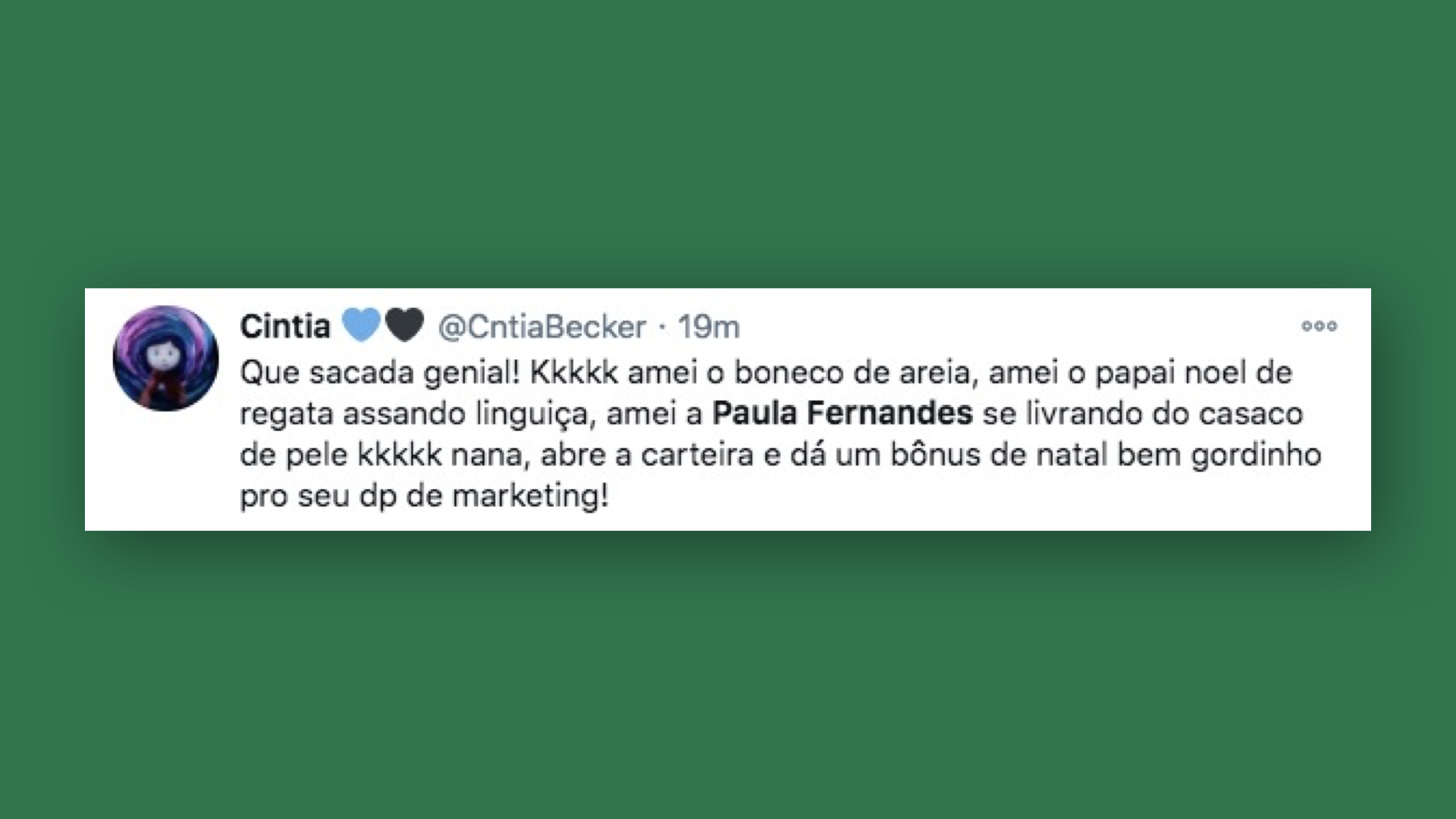The height and width of the screenshot is (819, 1456).
Task: Click the 19m timestamp
Action: (708, 327)
